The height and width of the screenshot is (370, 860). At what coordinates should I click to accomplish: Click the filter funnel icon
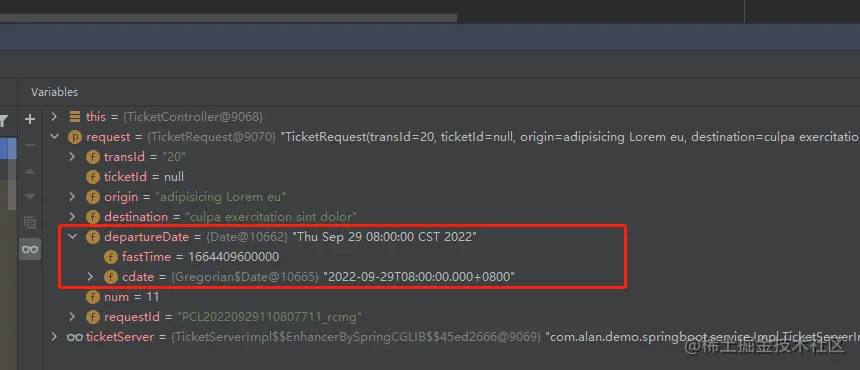[x=3, y=121]
